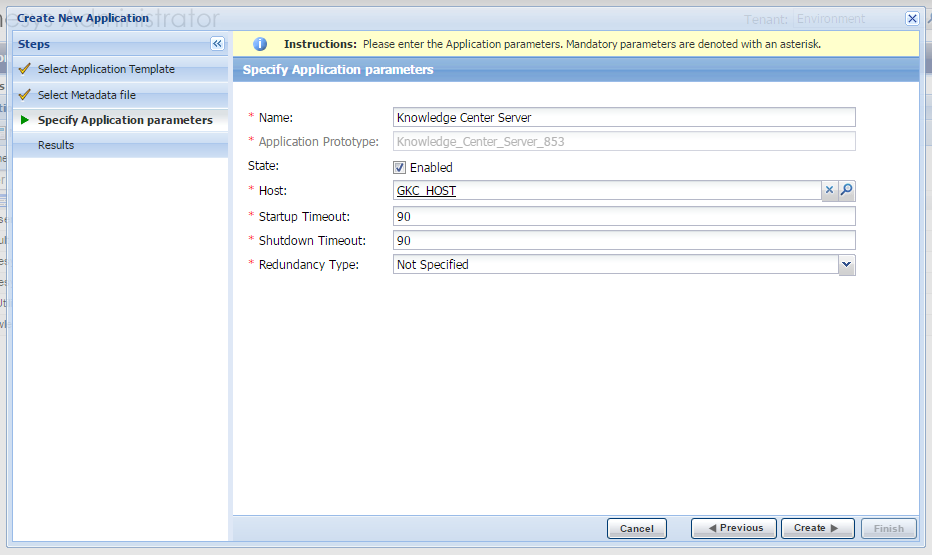
Task: Click the Previous button
Action: point(735,528)
